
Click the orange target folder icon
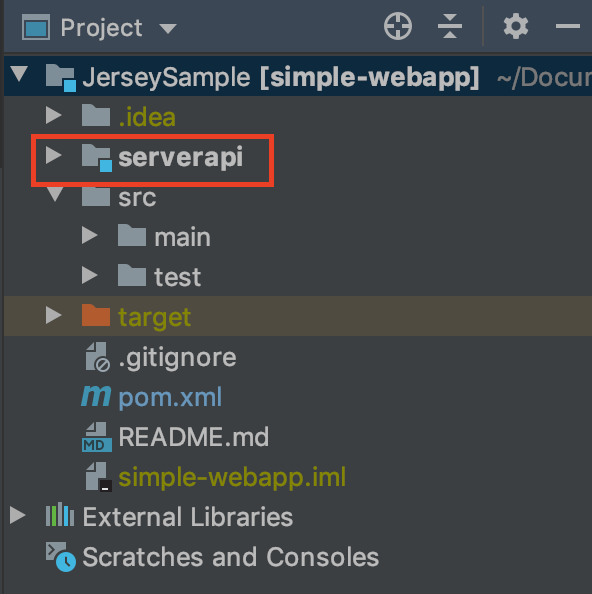pos(95,315)
